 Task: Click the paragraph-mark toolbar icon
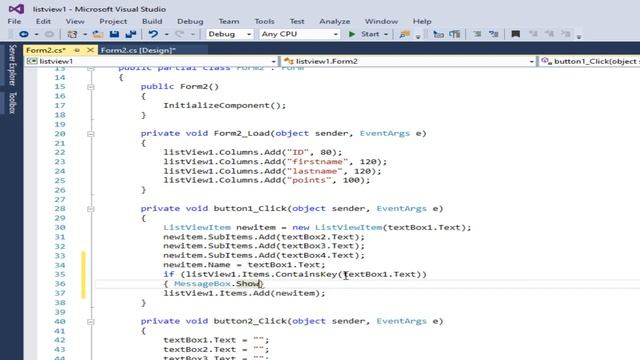pyautogui.click(x=455, y=34)
